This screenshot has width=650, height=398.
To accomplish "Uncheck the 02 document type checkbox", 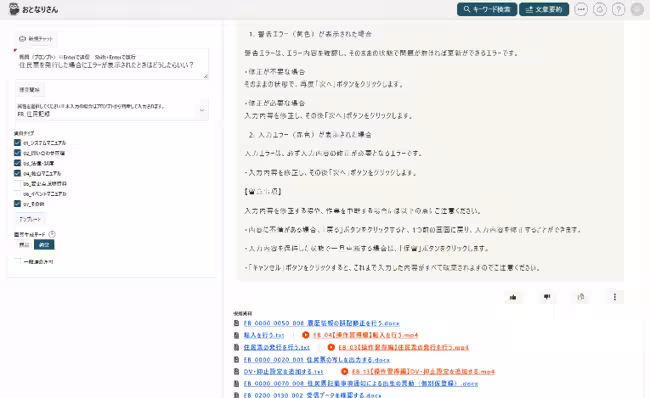I will coord(17,153).
